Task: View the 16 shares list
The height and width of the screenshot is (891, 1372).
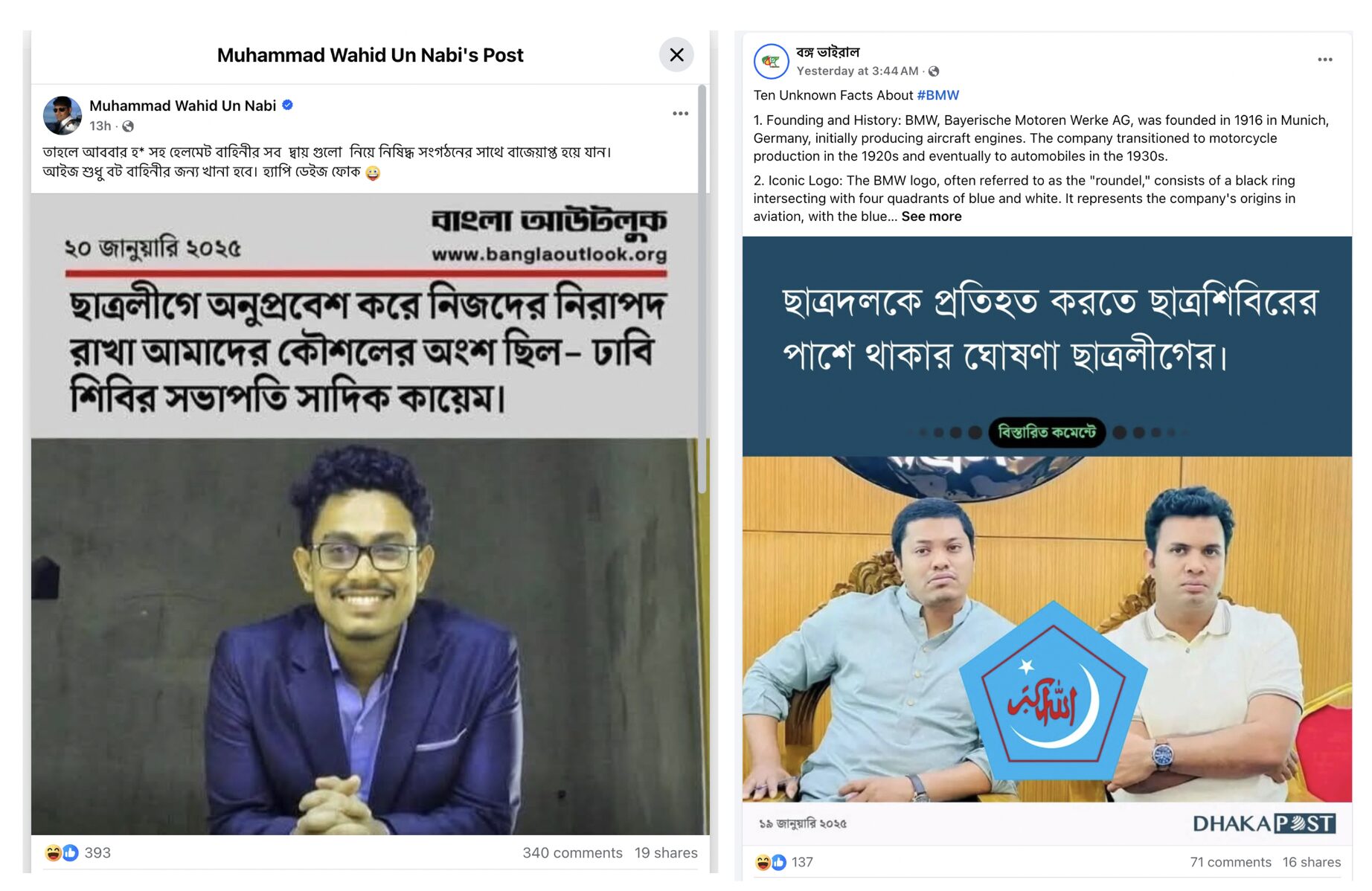Action: (x=1312, y=862)
